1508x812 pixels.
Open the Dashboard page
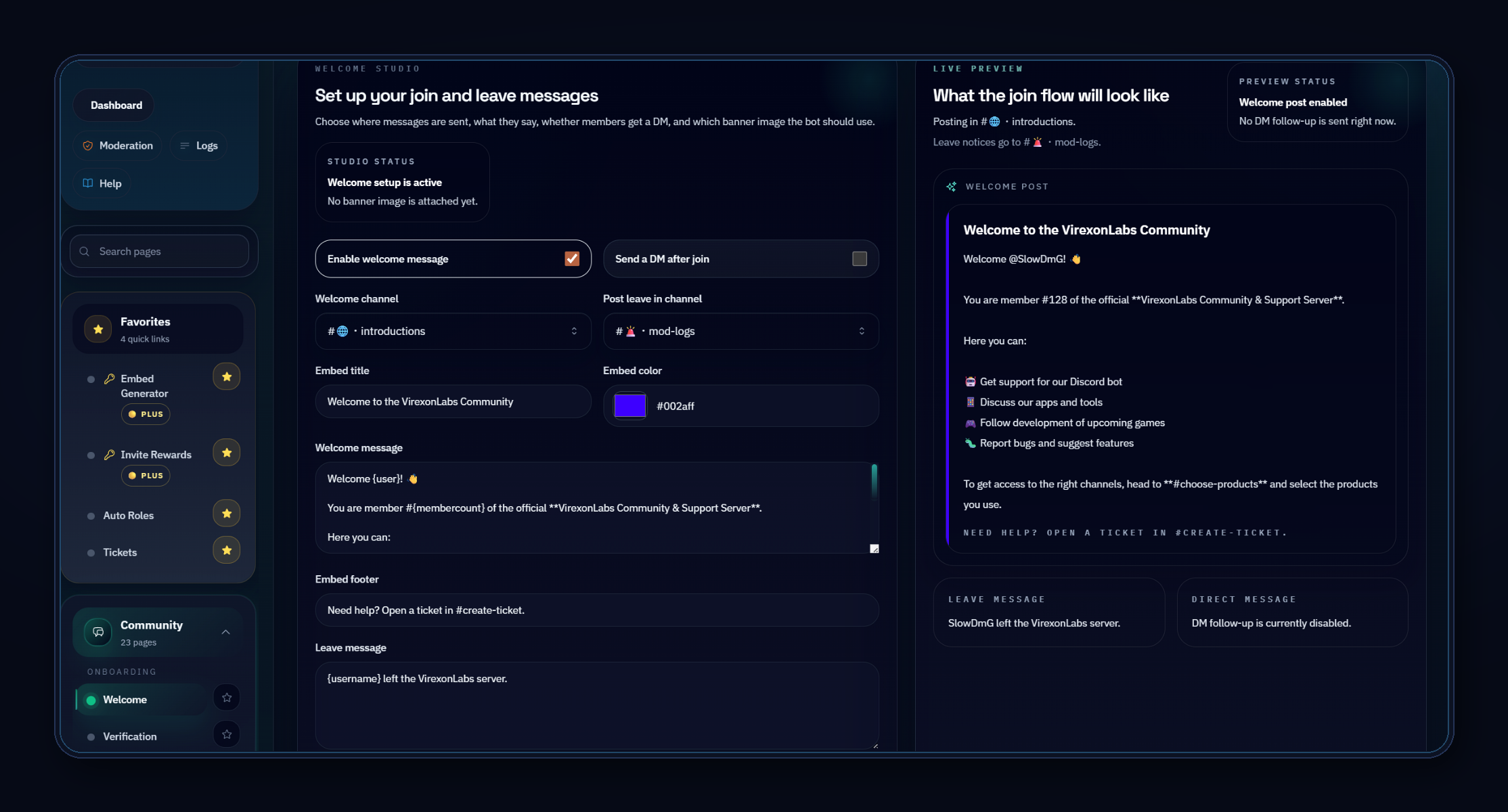[114, 105]
